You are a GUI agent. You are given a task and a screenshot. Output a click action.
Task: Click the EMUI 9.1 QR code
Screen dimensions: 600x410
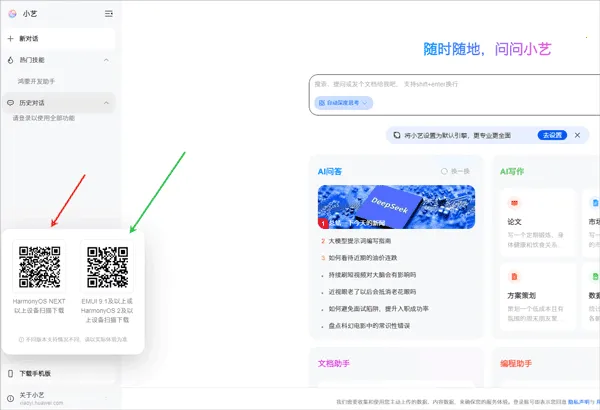coord(107,265)
